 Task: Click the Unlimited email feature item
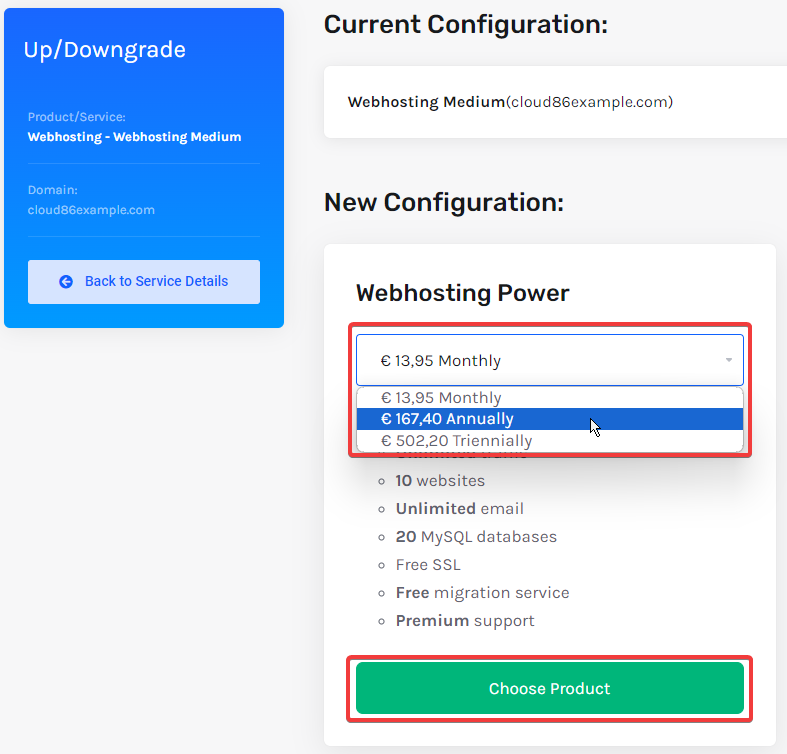click(x=459, y=509)
